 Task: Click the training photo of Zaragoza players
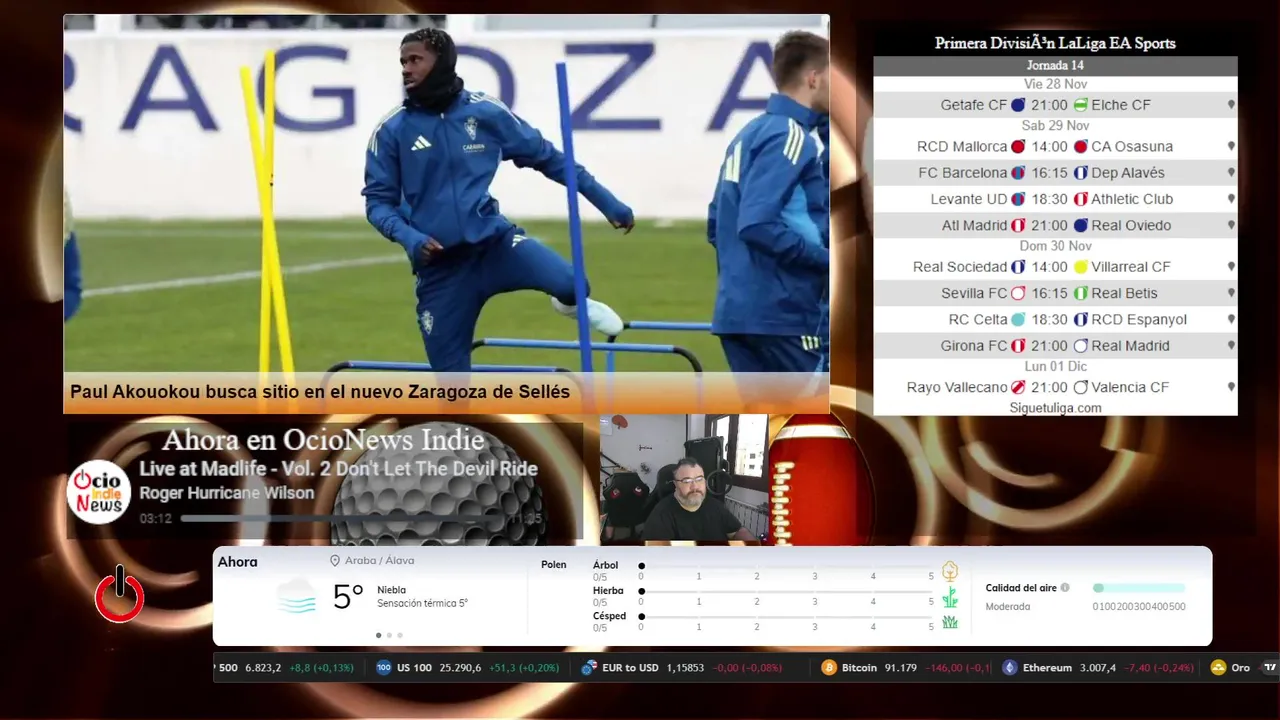coord(446,193)
